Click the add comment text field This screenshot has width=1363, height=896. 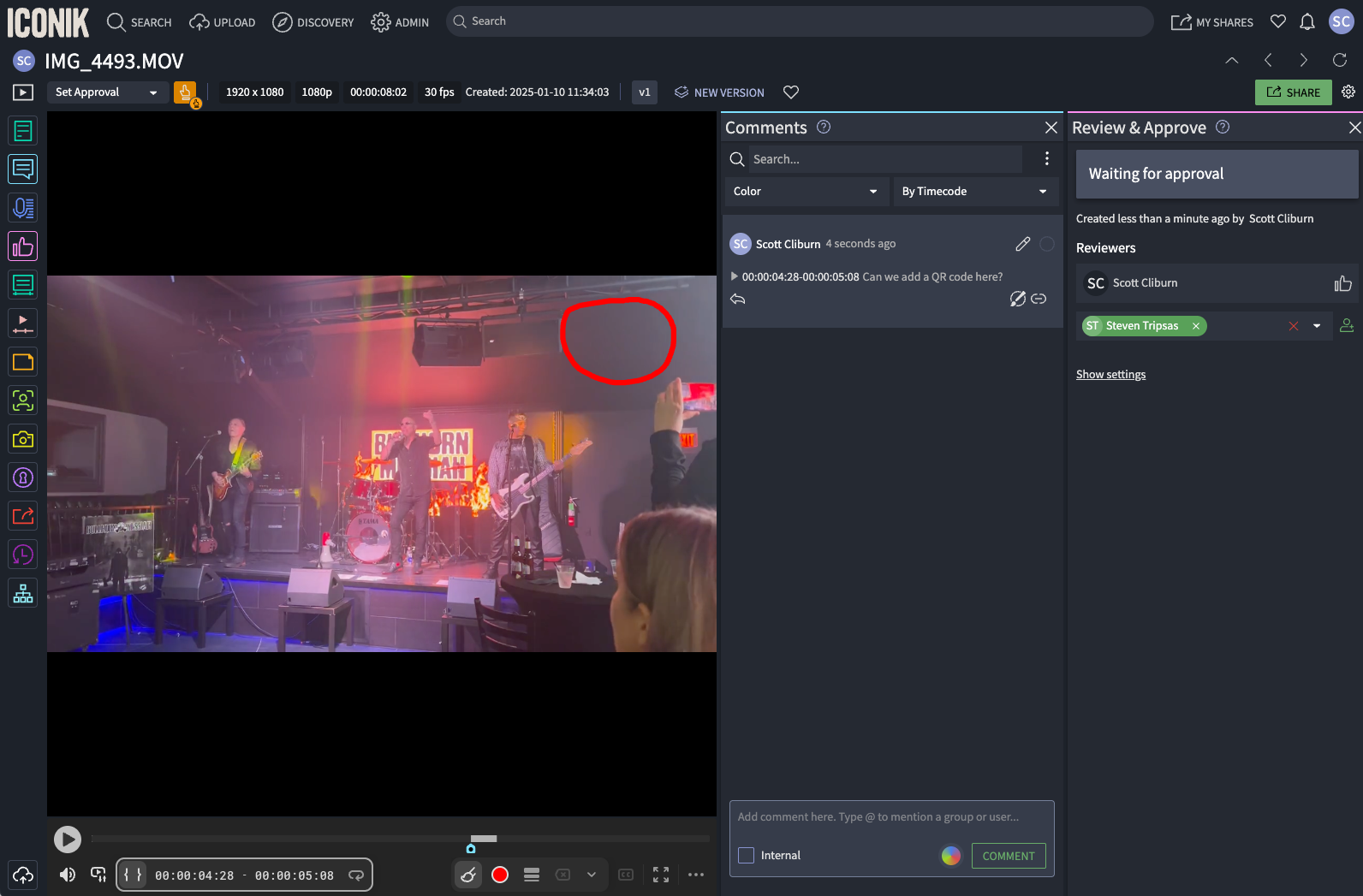point(890,817)
